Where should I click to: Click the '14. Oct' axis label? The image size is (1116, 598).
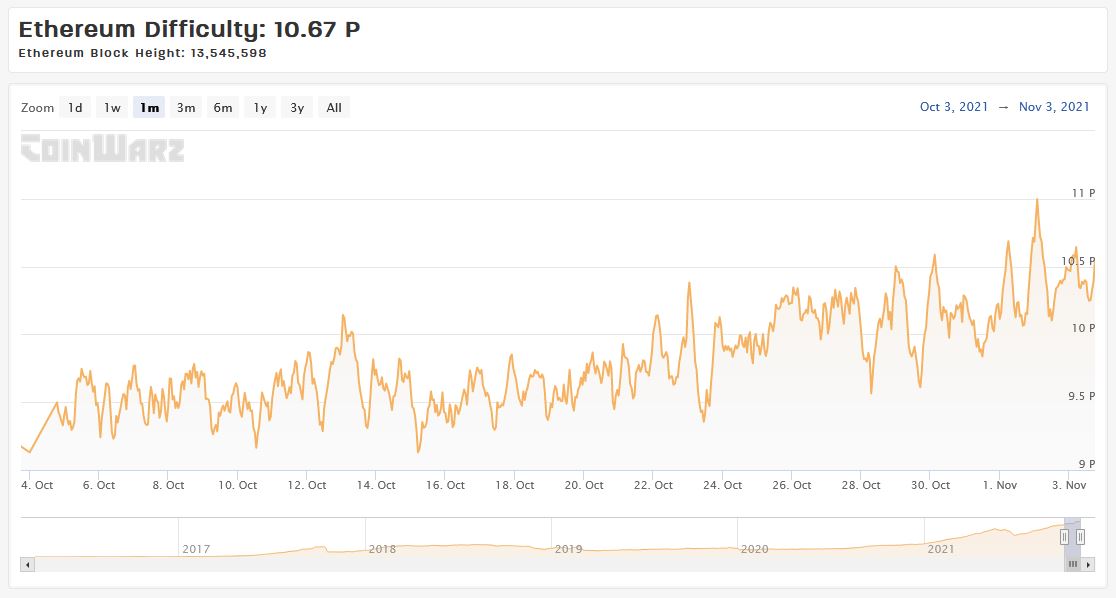[377, 485]
